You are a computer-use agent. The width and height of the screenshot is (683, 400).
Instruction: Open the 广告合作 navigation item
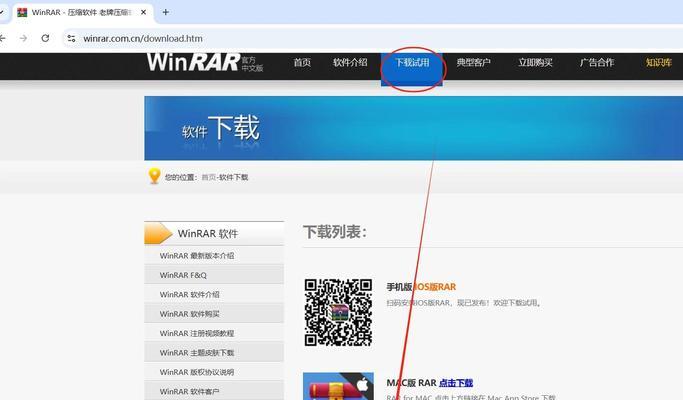597,62
